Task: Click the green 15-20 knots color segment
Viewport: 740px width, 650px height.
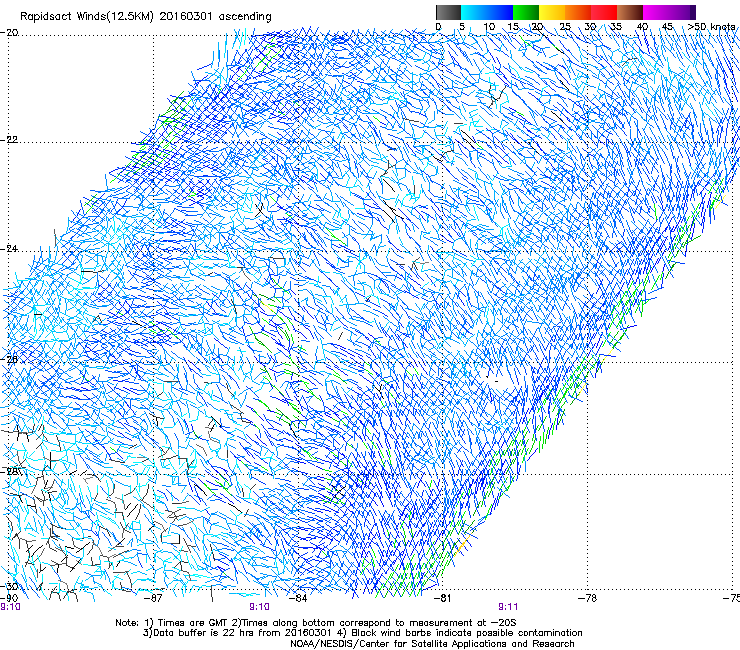Action: [526, 12]
